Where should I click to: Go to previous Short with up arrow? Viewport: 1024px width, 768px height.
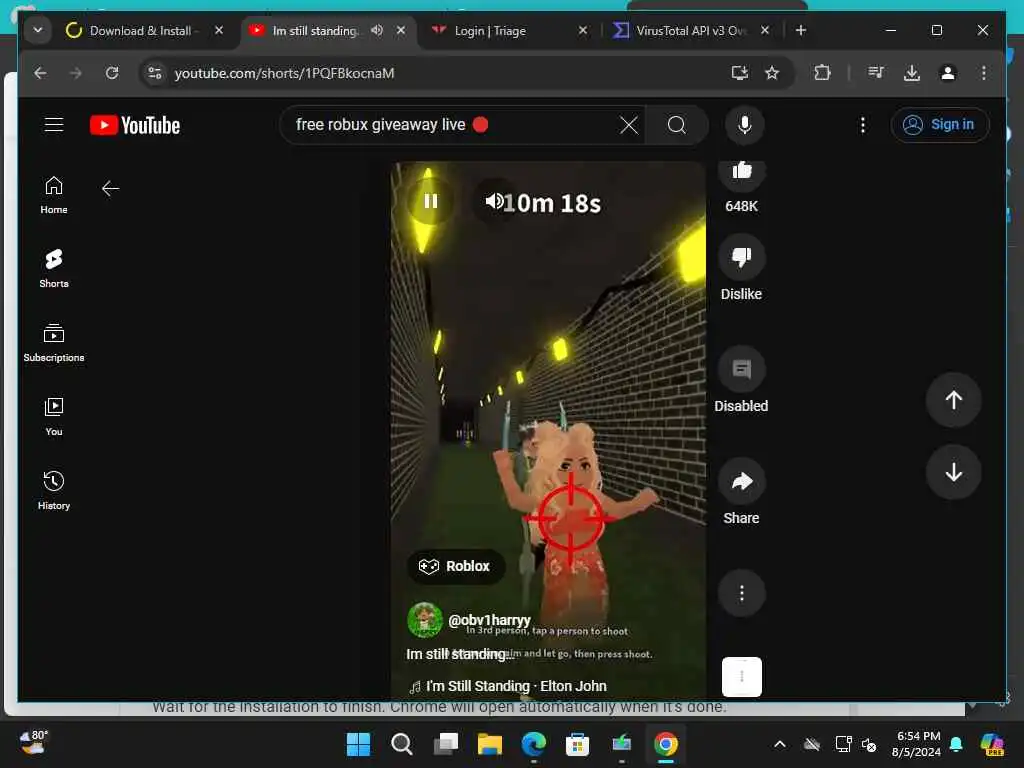click(x=953, y=400)
